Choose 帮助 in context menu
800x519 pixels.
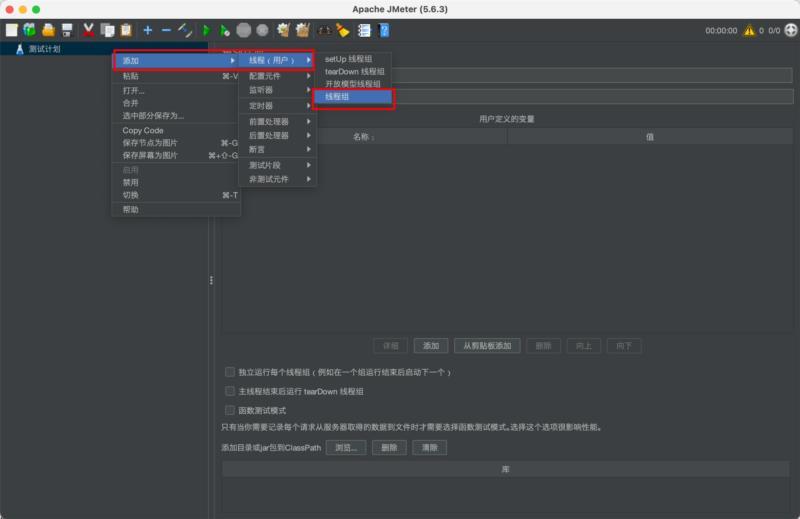176,210
